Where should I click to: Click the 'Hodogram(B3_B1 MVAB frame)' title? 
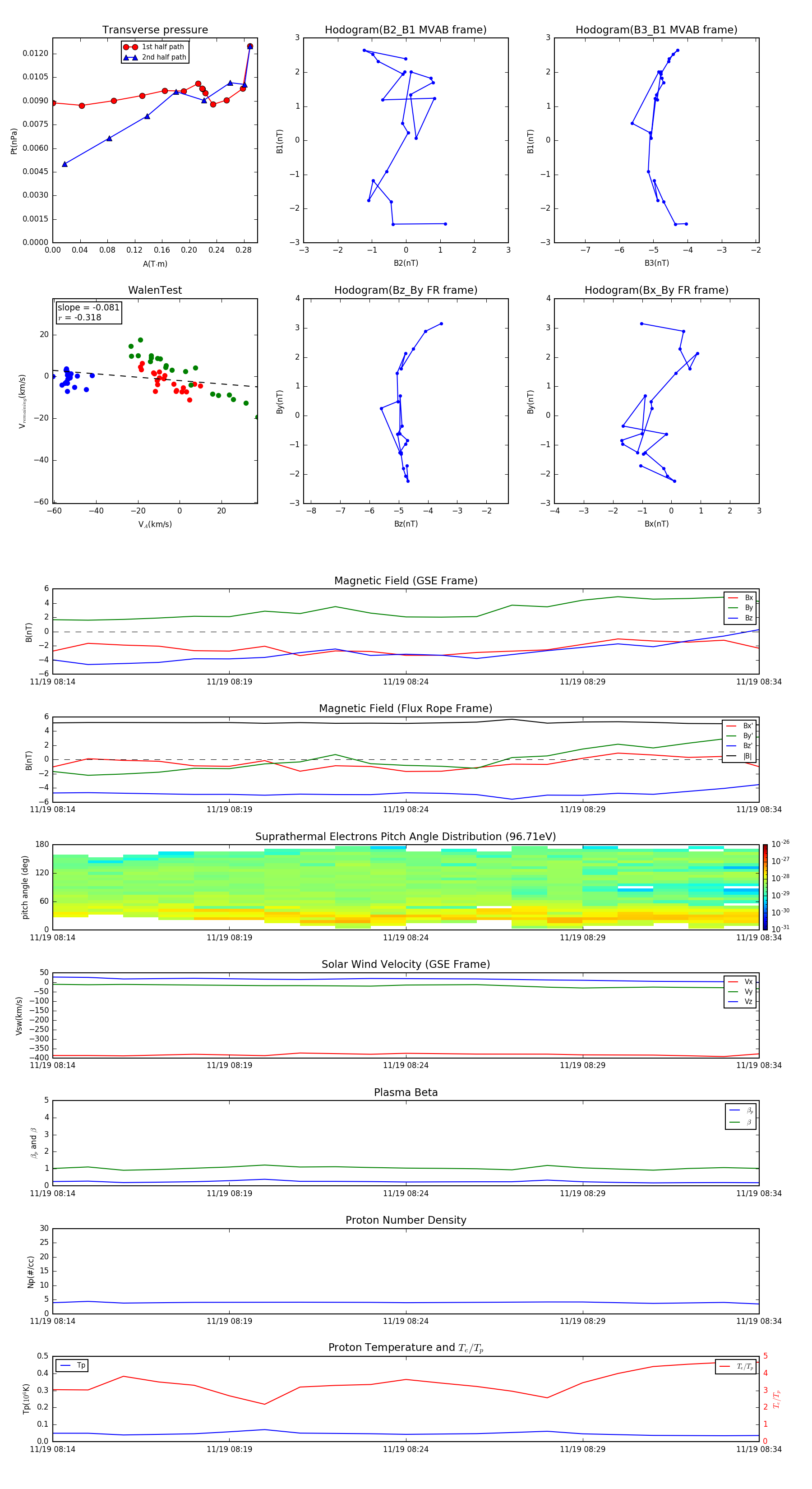click(656, 30)
